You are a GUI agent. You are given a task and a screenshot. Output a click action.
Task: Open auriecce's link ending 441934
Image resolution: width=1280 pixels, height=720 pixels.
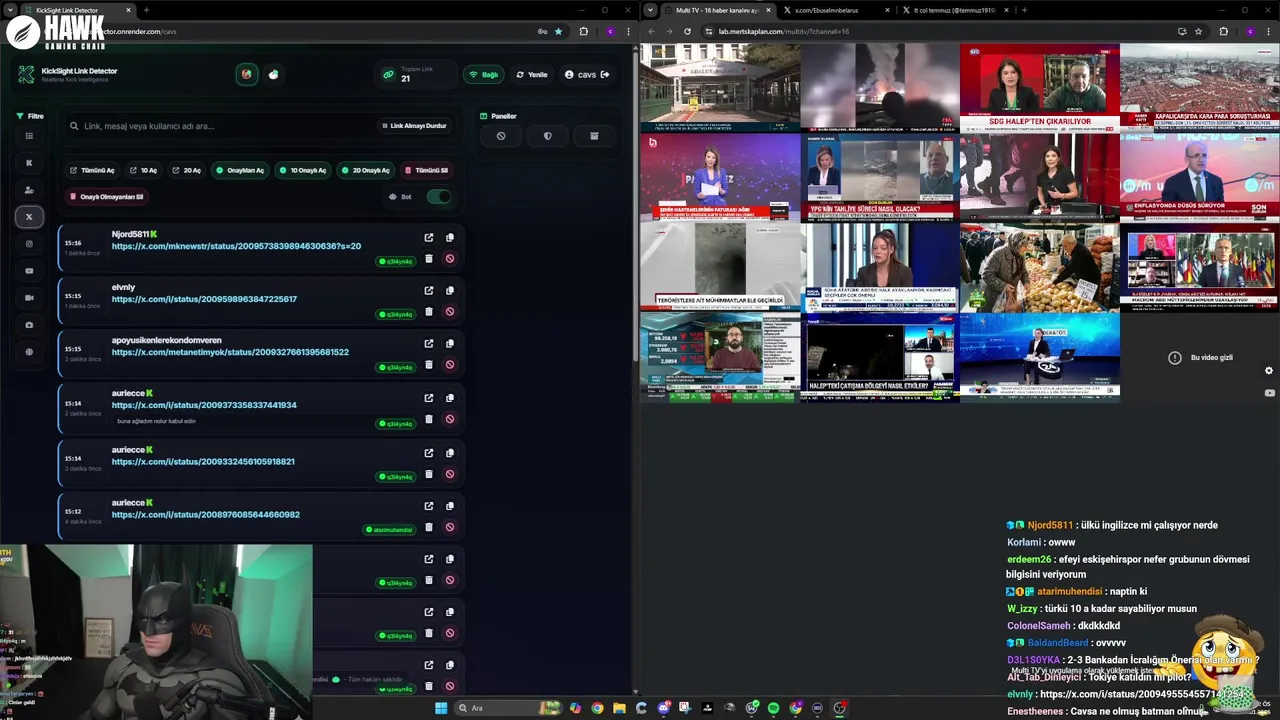(x=204, y=405)
